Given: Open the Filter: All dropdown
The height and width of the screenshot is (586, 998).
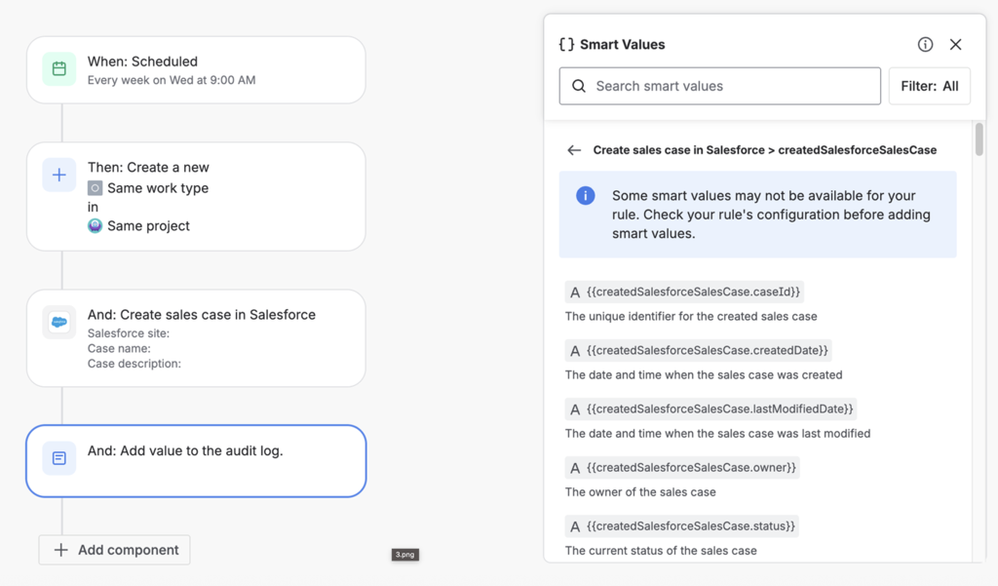Looking at the screenshot, I should pyautogui.click(x=929, y=86).
